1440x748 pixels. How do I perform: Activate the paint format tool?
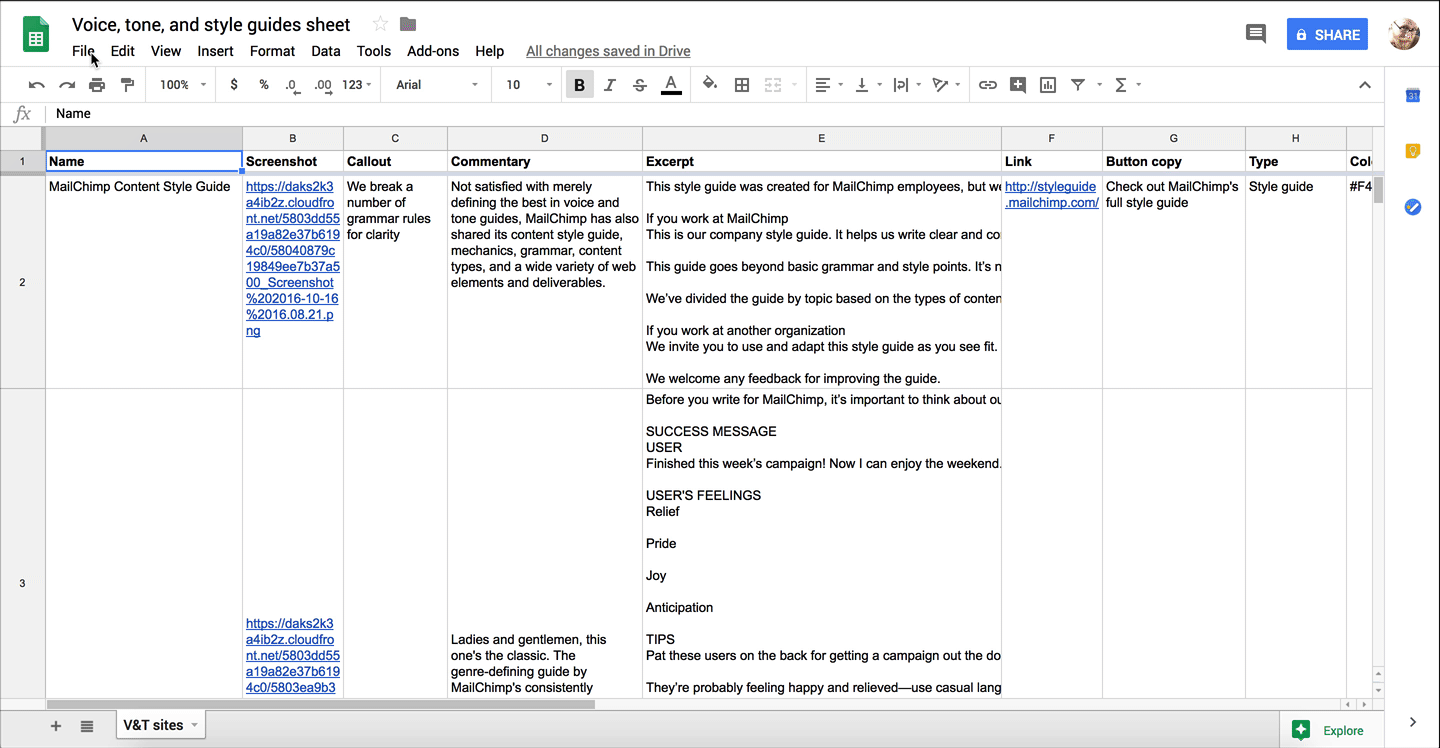tap(127, 85)
